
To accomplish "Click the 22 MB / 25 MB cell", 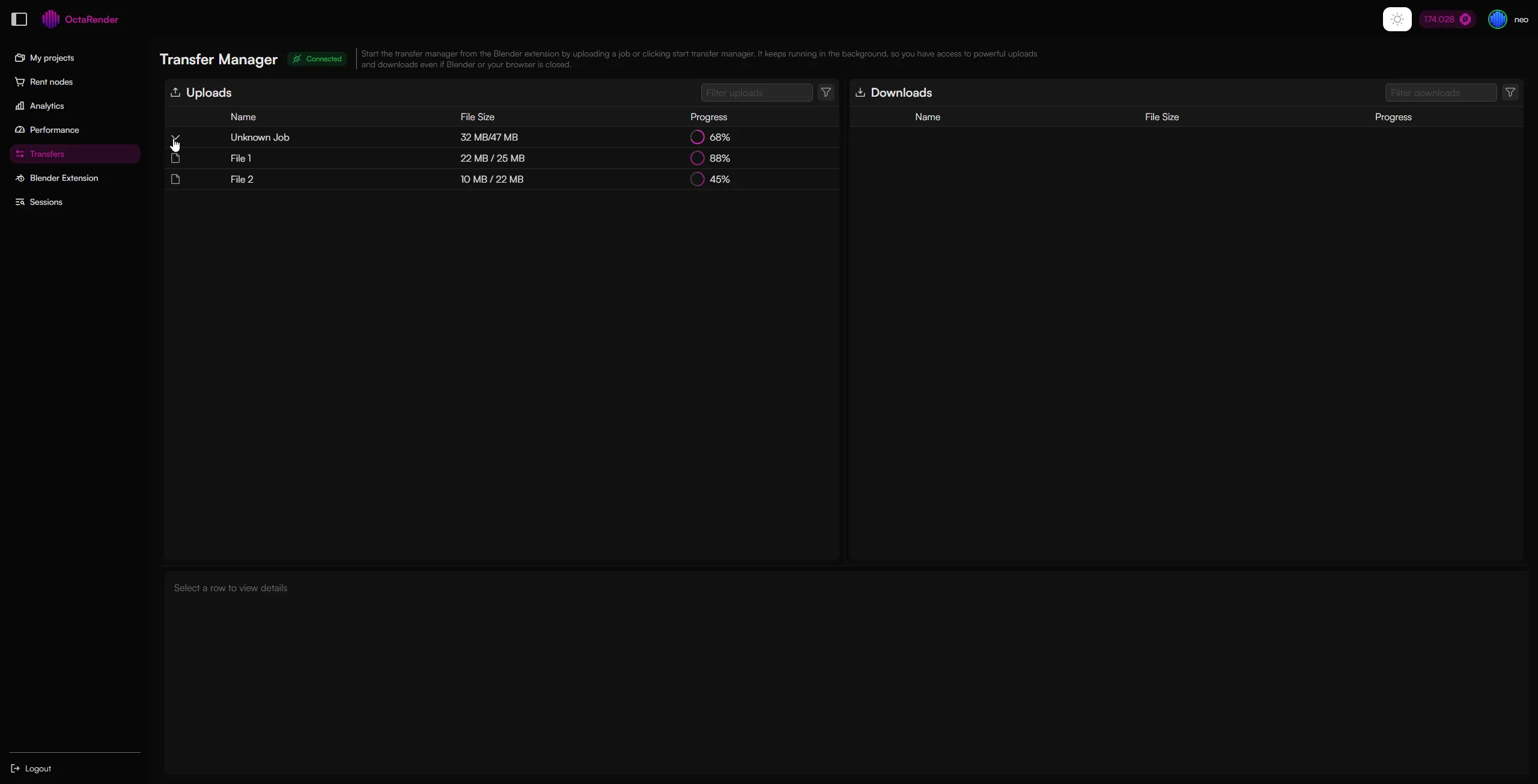I will (492, 158).
